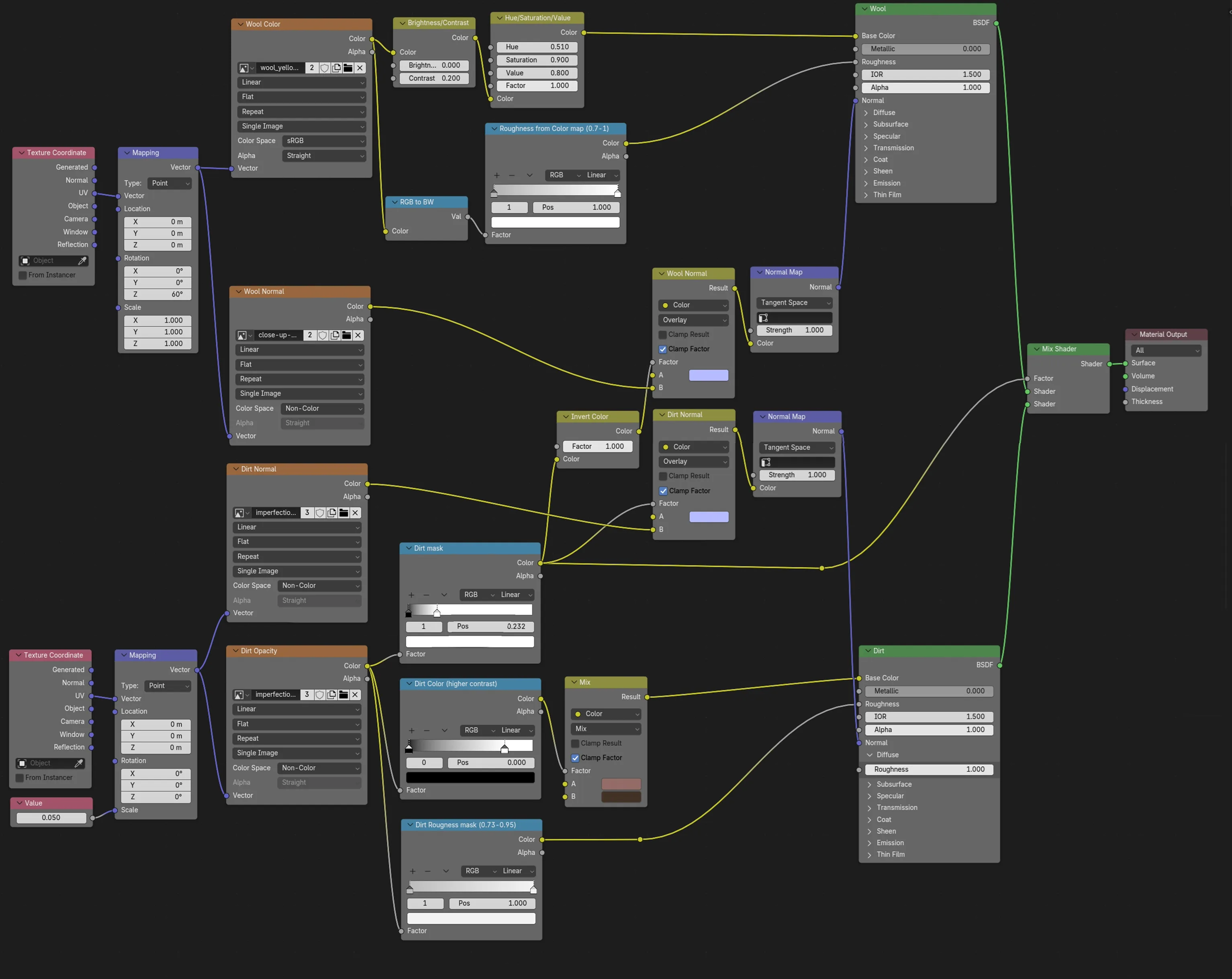
Task: Remove color stop in Roughness from Color ramp
Action: (x=512, y=176)
